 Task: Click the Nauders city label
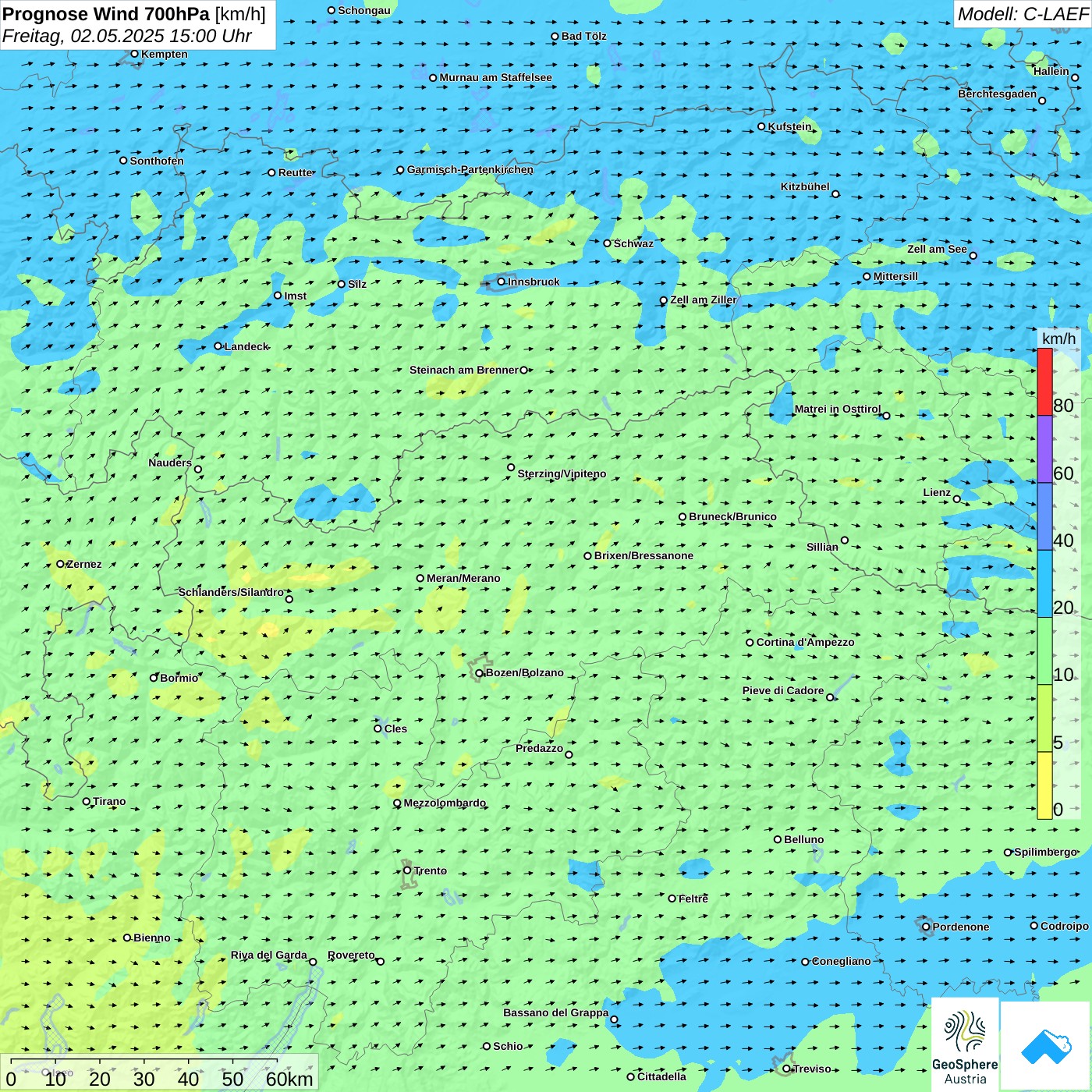pyautogui.click(x=170, y=463)
